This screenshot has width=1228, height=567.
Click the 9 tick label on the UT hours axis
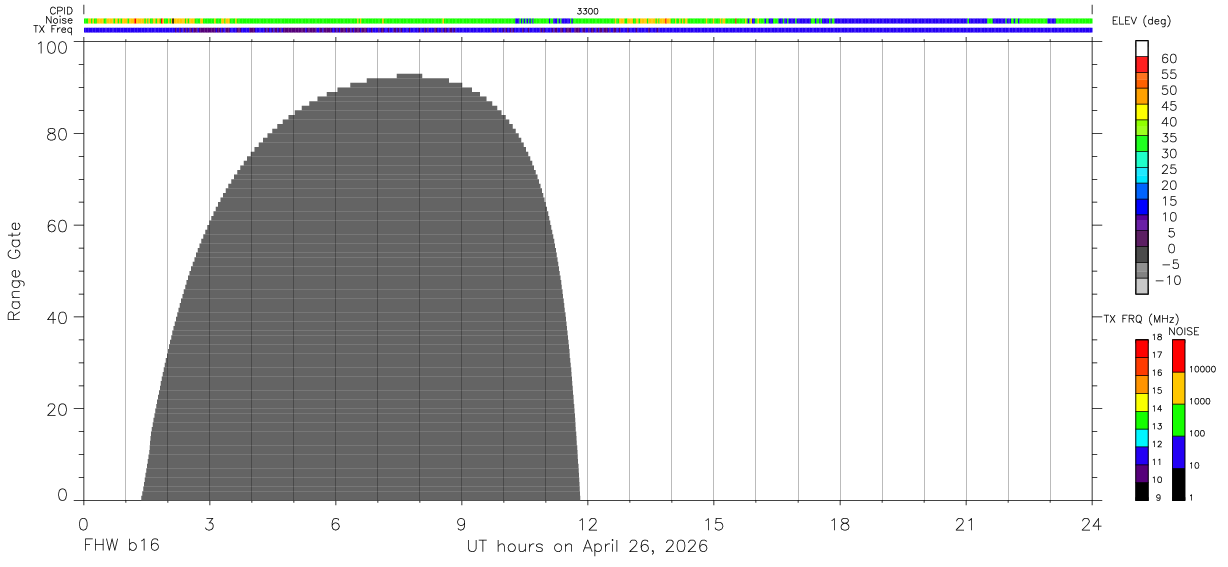461,523
